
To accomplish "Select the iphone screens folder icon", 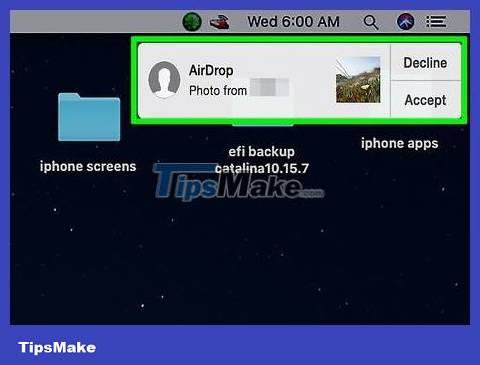I will [x=89, y=117].
